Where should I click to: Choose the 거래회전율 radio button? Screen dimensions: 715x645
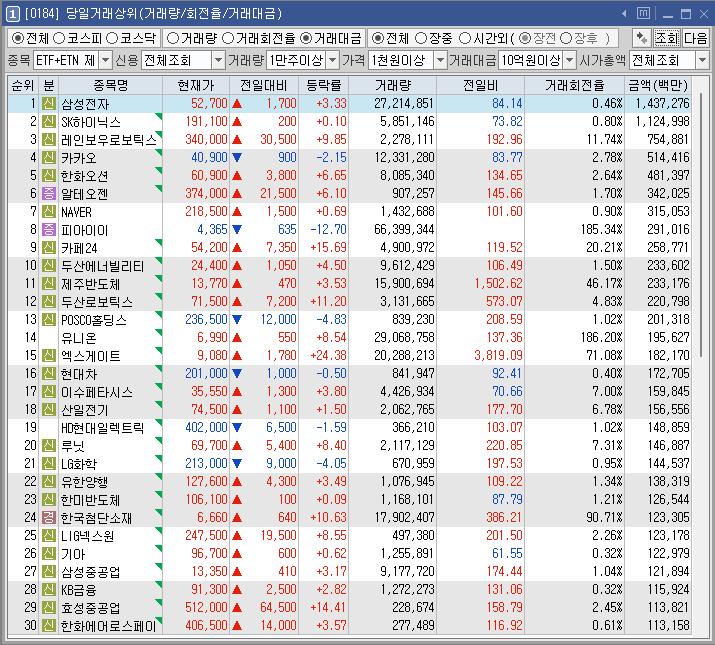click(x=228, y=38)
